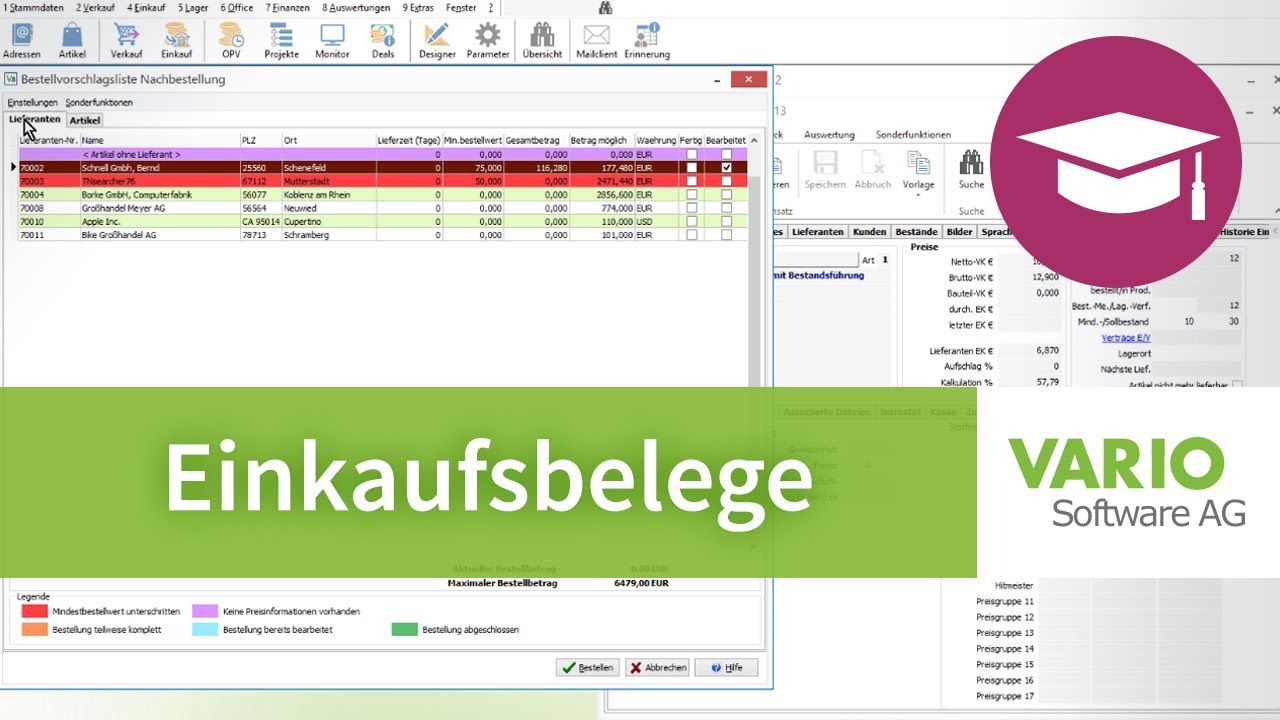Image resolution: width=1280 pixels, height=720 pixels.
Task: Enable Bearbeitet for the 'Artikel ohne Lieferant' row
Action: click(x=726, y=155)
